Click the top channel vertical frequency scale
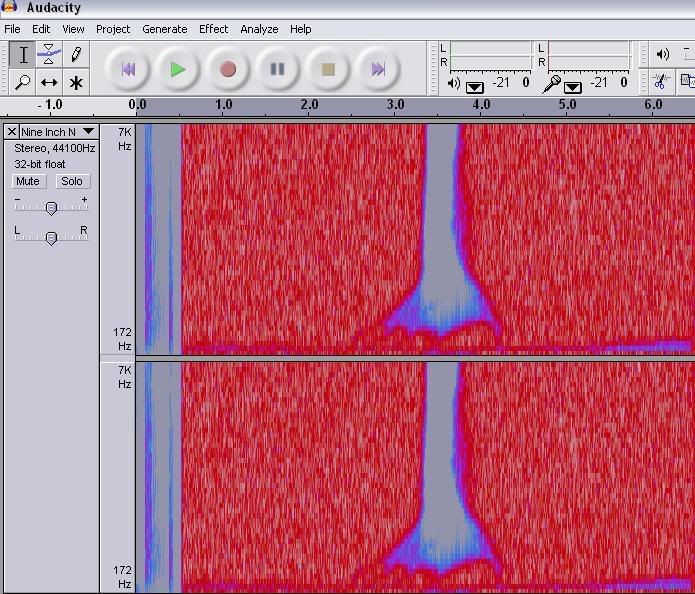695x594 pixels. point(118,239)
